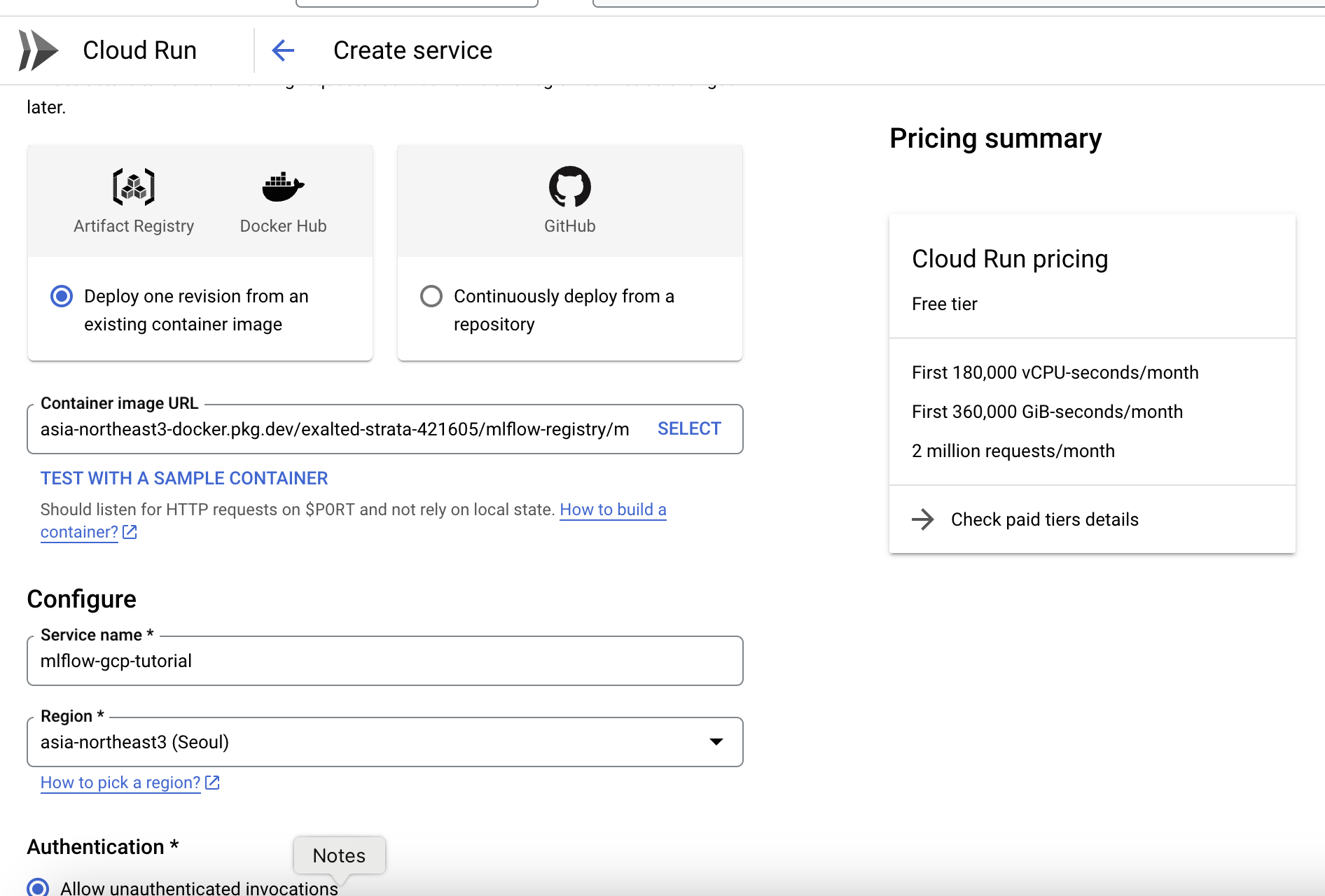Click external link icon beside region help
The height and width of the screenshot is (896, 1325).
212,783
